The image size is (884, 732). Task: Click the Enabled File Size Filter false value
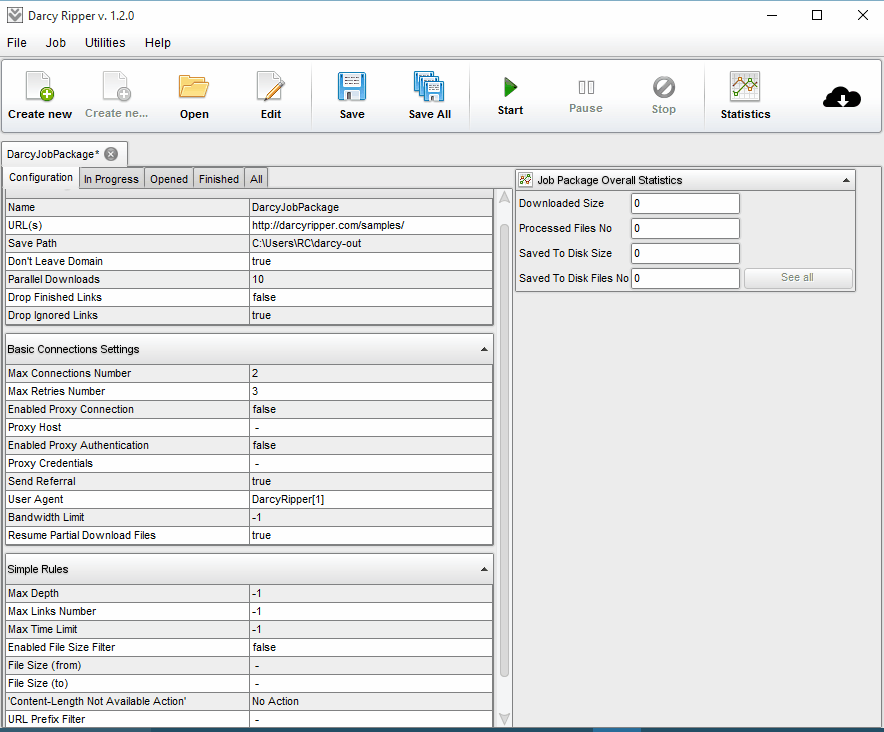pos(264,647)
